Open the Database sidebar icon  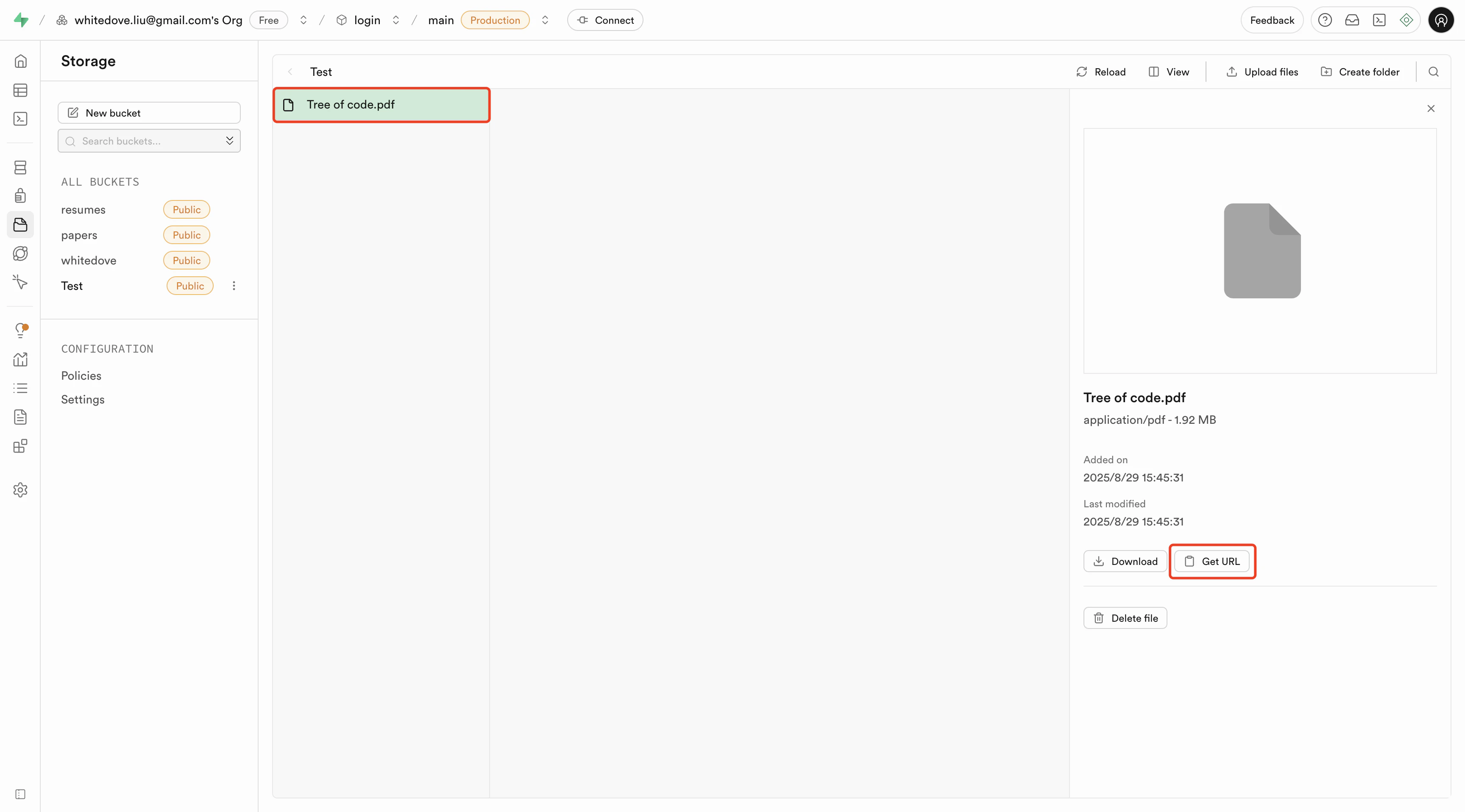tap(20, 167)
